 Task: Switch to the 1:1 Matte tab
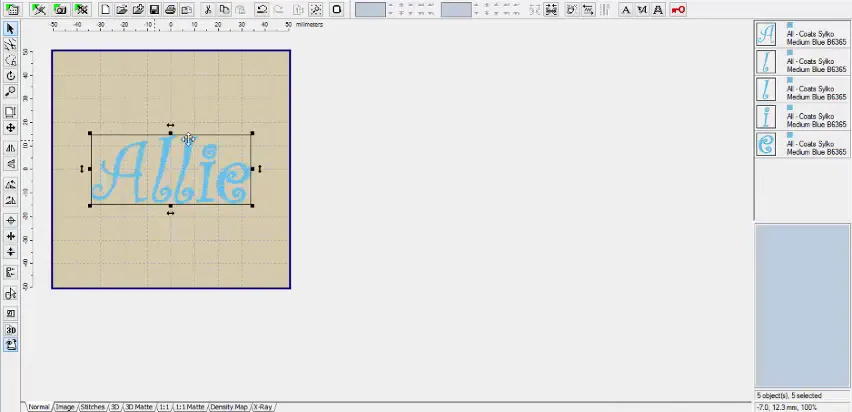click(x=190, y=407)
